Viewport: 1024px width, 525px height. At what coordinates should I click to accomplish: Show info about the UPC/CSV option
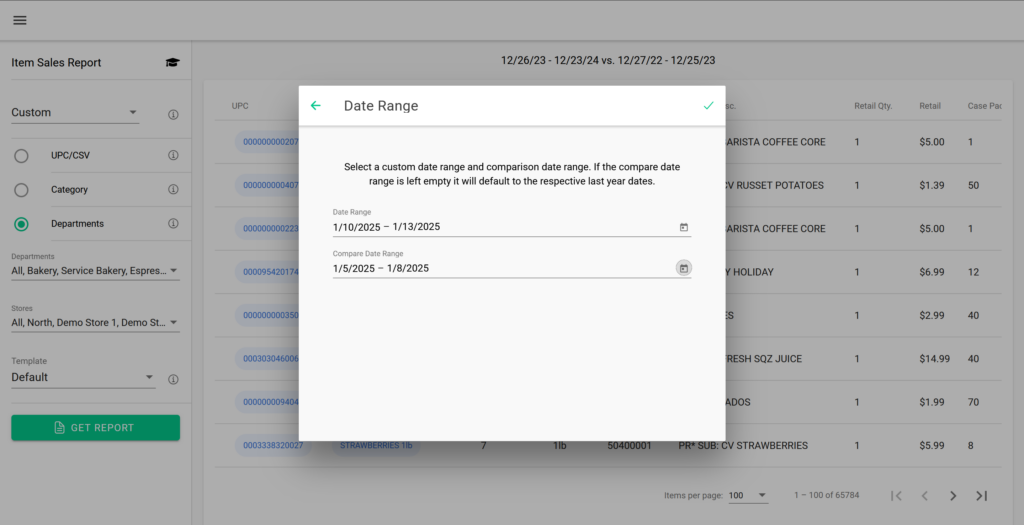(x=173, y=155)
